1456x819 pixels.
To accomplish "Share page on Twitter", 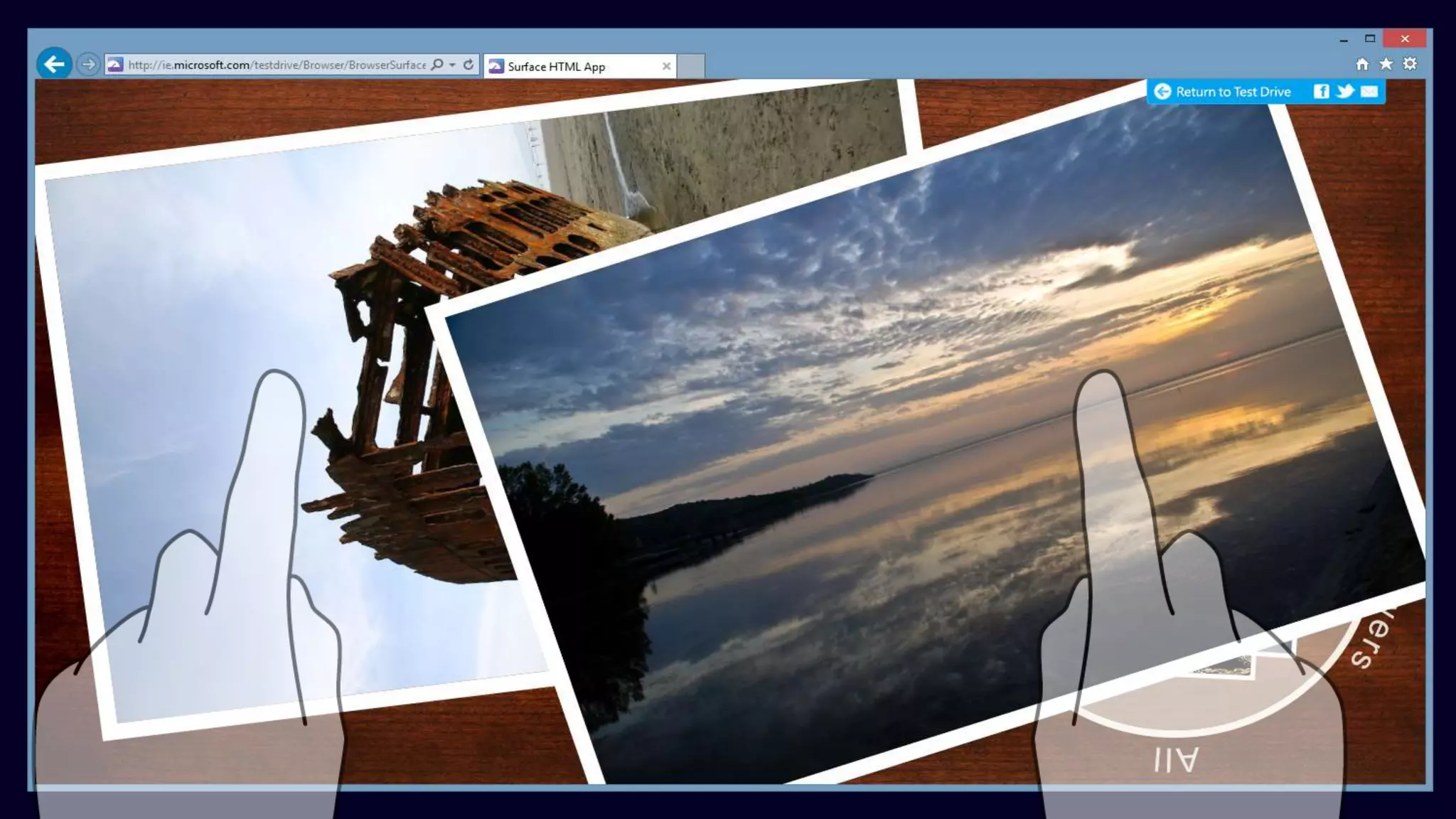I will [x=1344, y=92].
